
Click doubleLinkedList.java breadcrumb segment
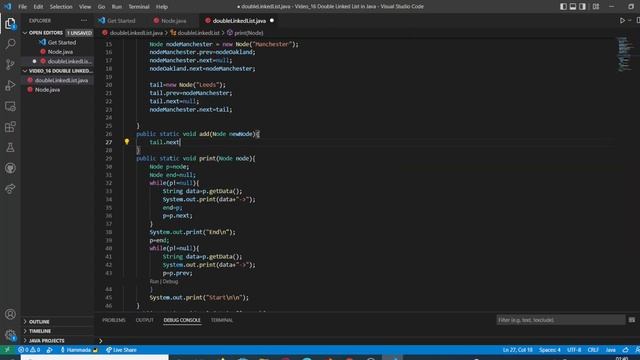pyautogui.click(x=136, y=33)
